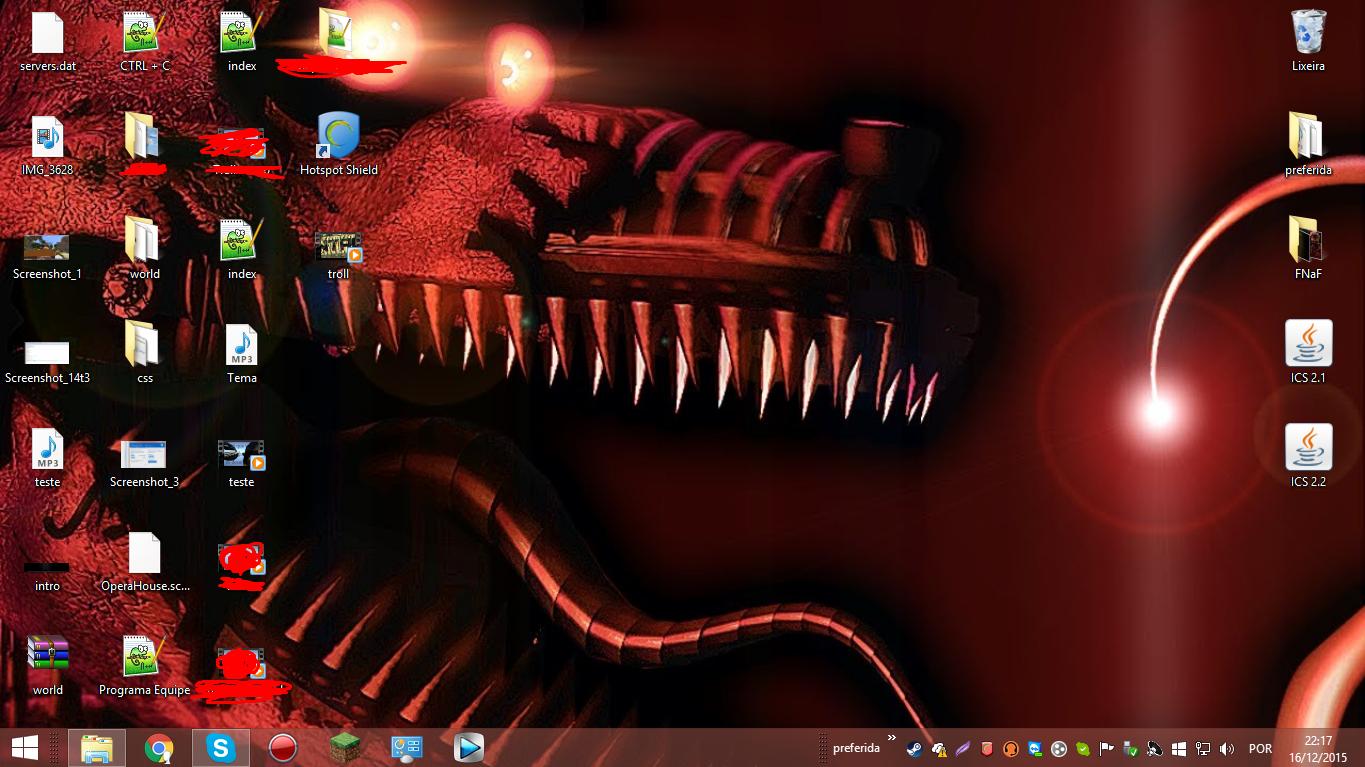Screen dimensions: 1365x767
Task: Launch Google Chrome from taskbar
Action: point(159,747)
